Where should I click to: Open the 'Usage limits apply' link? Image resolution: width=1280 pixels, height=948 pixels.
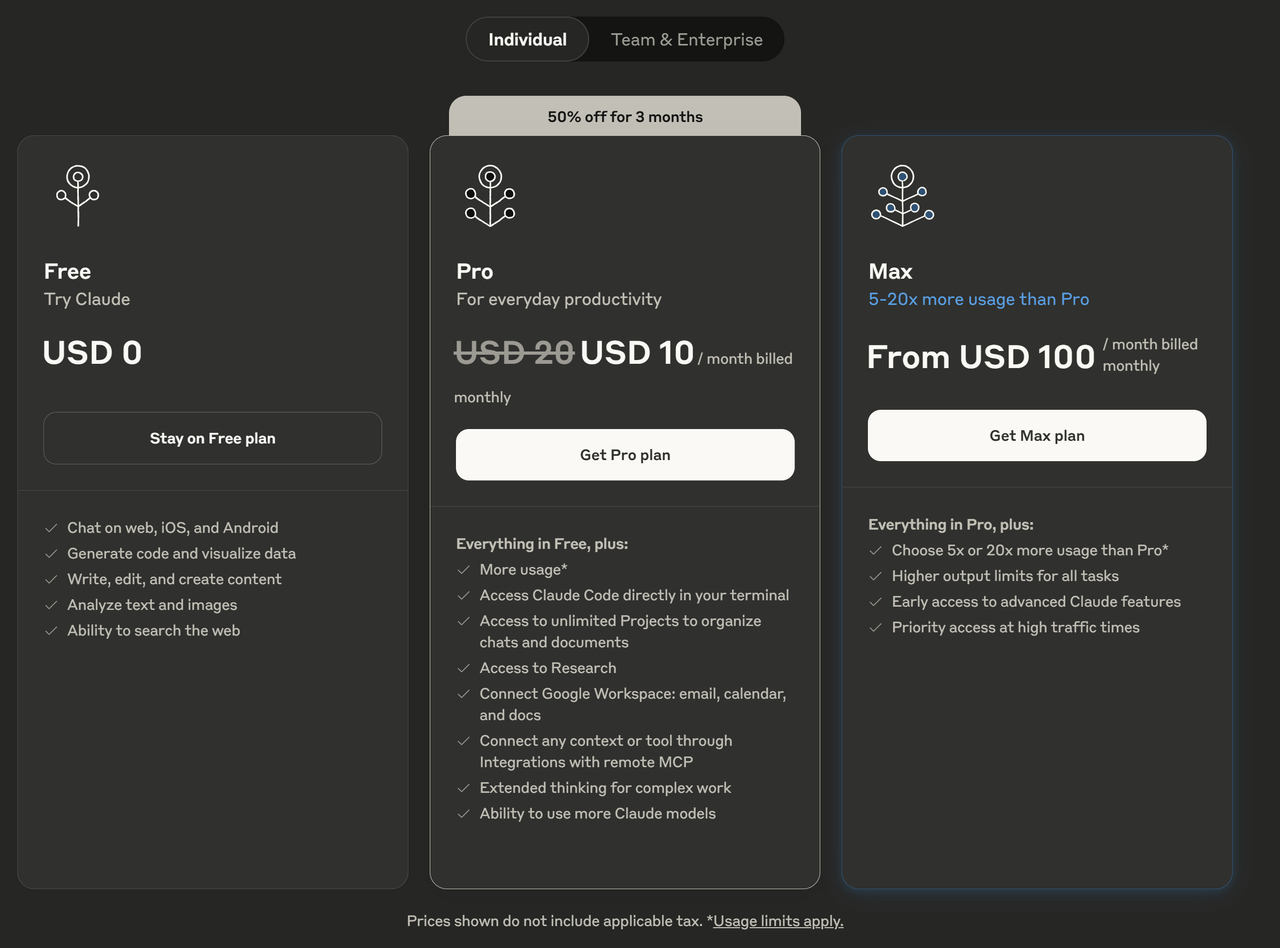778,921
